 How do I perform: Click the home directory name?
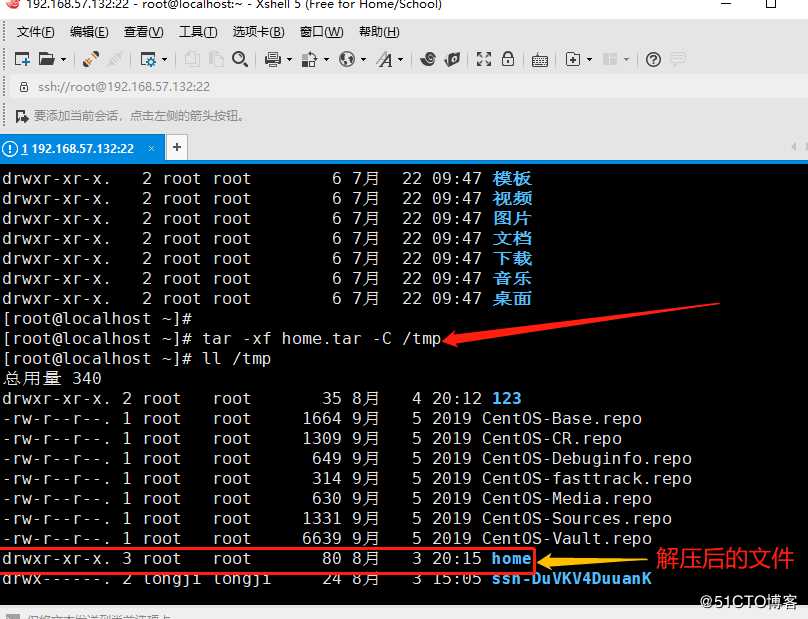coord(511,559)
